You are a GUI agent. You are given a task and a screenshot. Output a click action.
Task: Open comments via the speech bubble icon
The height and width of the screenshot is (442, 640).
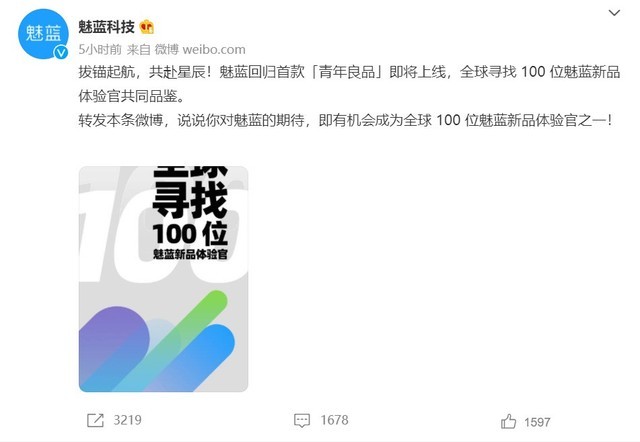click(302, 420)
